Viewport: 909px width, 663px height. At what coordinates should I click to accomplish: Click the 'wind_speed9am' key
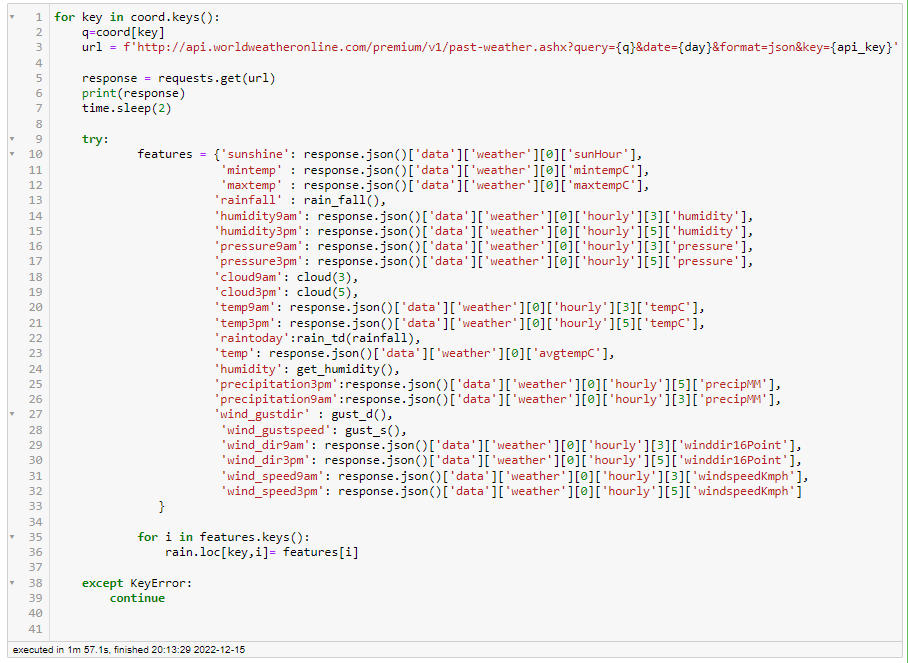click(272, 476)
